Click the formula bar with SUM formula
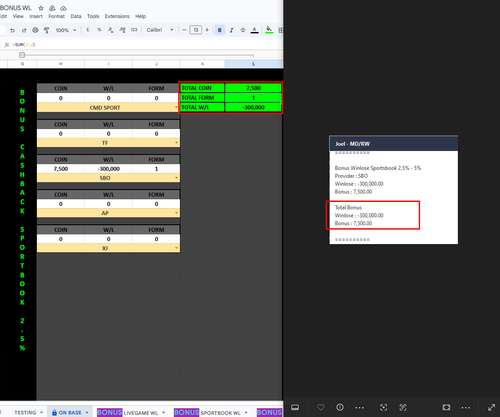The height and width of the screenshot is (417, 500). (x=147, y=44)
